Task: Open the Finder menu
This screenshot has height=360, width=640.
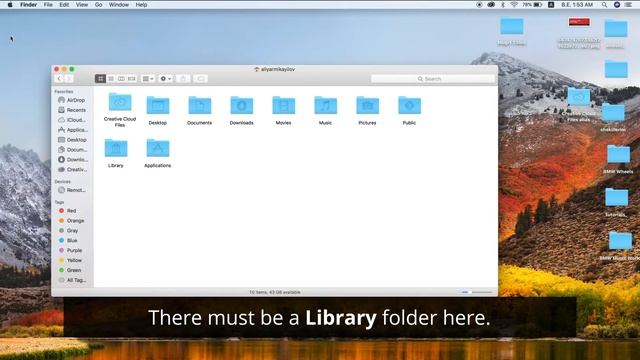Action: click(x=29, y=5)
